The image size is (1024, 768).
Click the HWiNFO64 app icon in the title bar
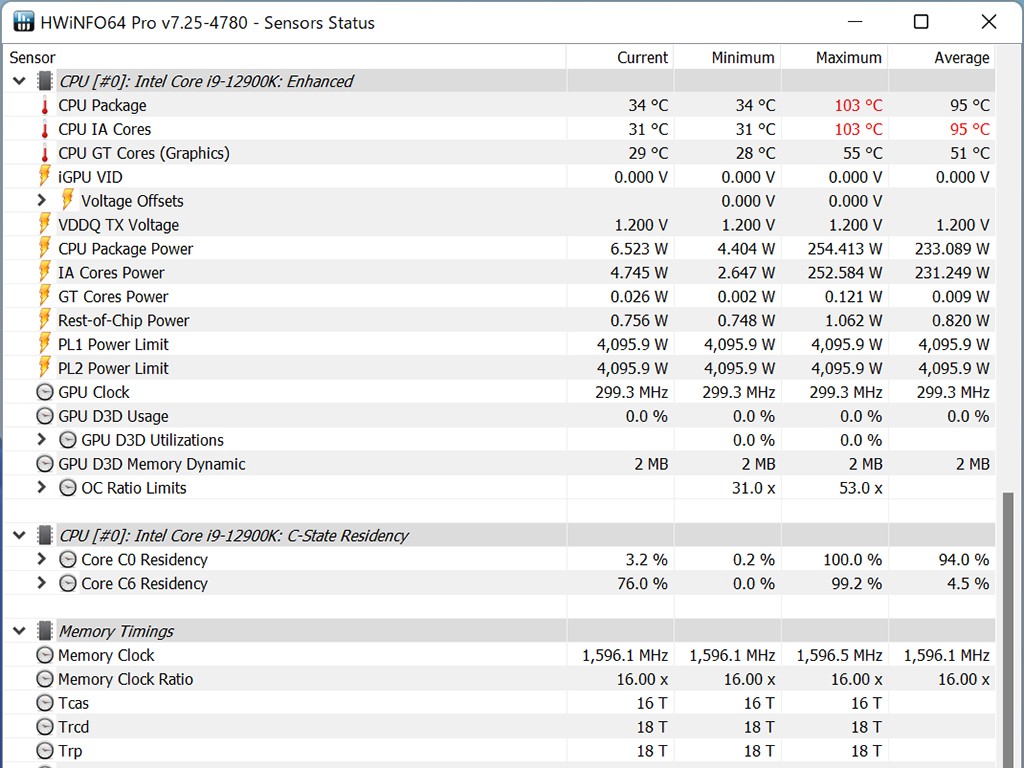[x=24, y=22]
